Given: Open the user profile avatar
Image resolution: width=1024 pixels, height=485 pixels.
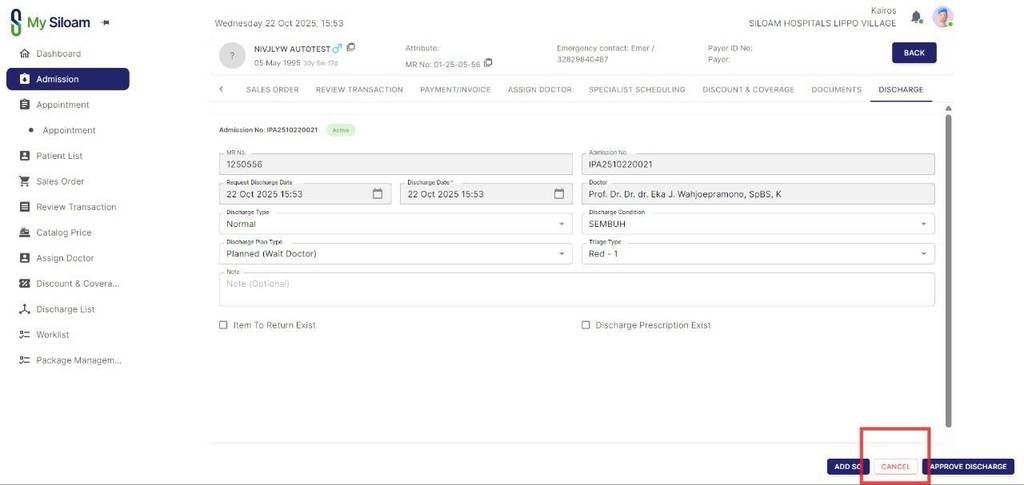Looking at the screenshot, I should tap(942, 17).
